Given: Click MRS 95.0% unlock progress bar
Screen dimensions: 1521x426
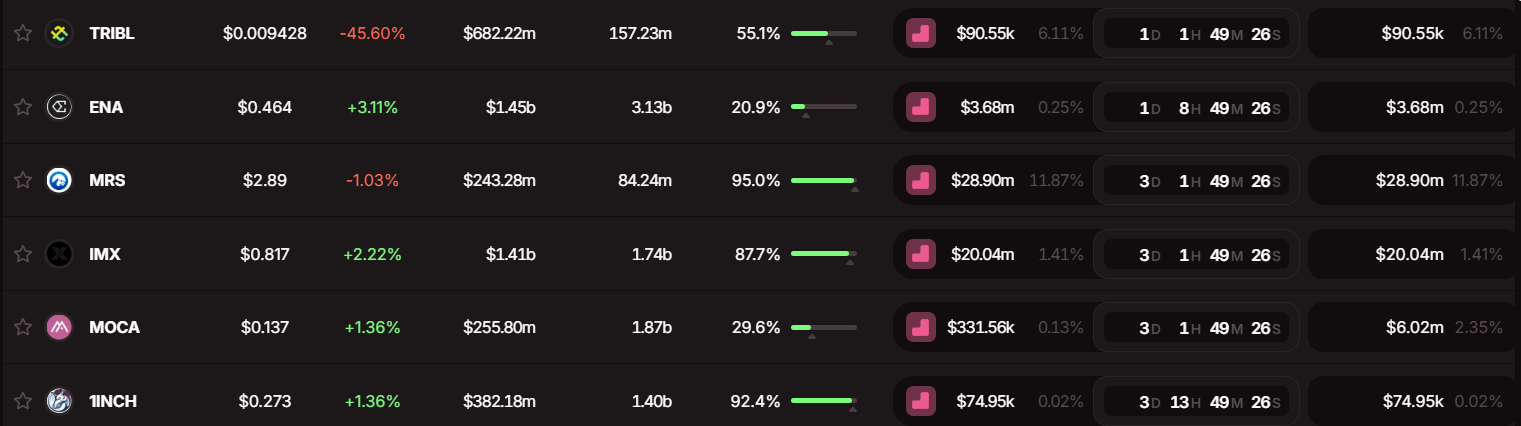Looking at the screenshot, I should (x=824, y=181).
